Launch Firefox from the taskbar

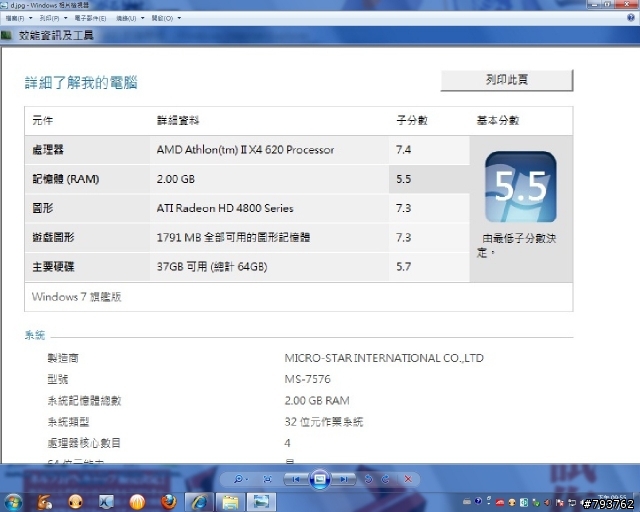click(168, 502)
